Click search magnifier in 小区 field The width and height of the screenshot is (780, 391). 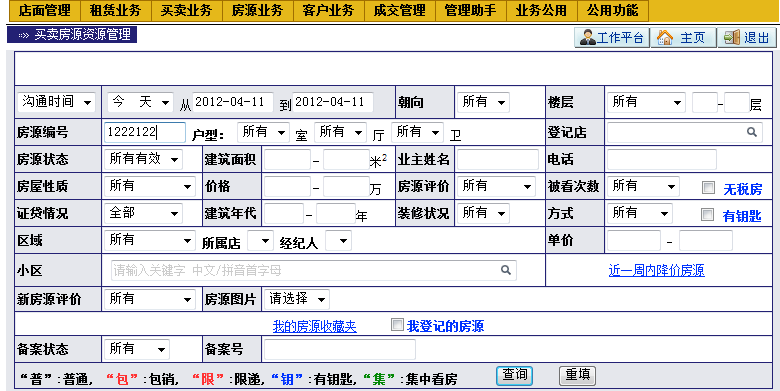pos(505,270)
